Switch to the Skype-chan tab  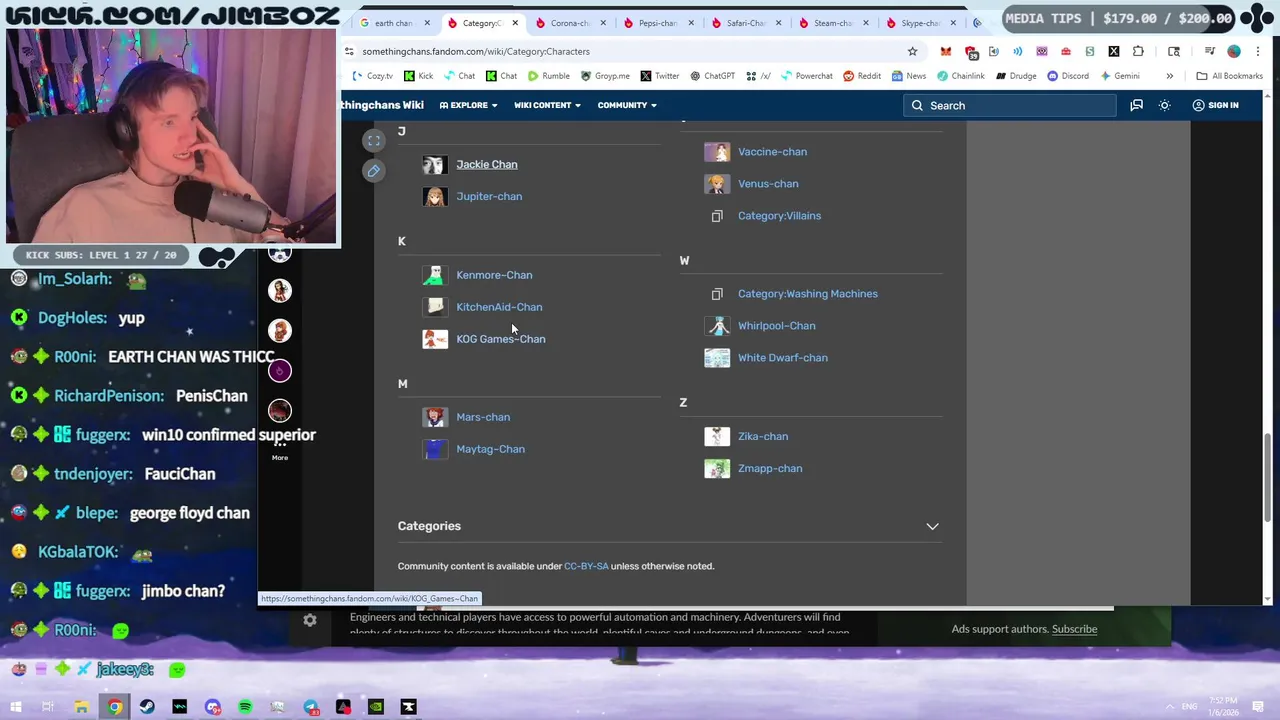(920, 23)
